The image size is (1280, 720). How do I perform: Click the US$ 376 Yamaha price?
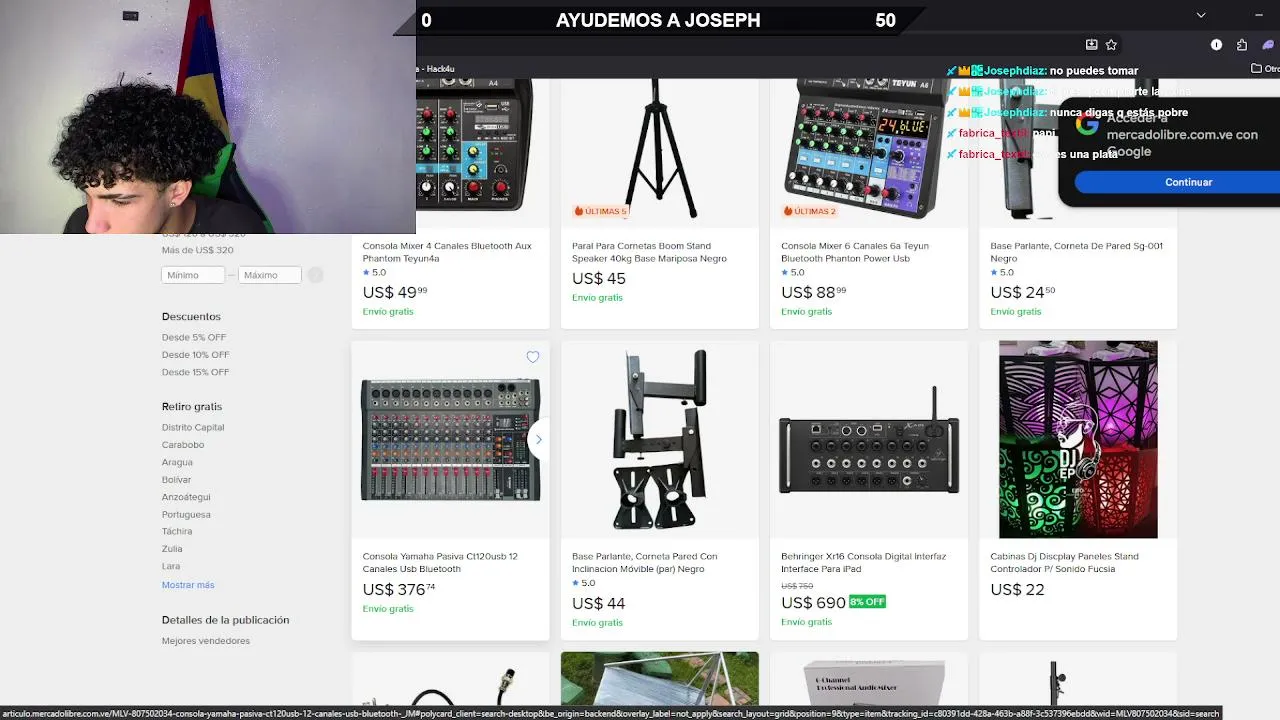399,589
